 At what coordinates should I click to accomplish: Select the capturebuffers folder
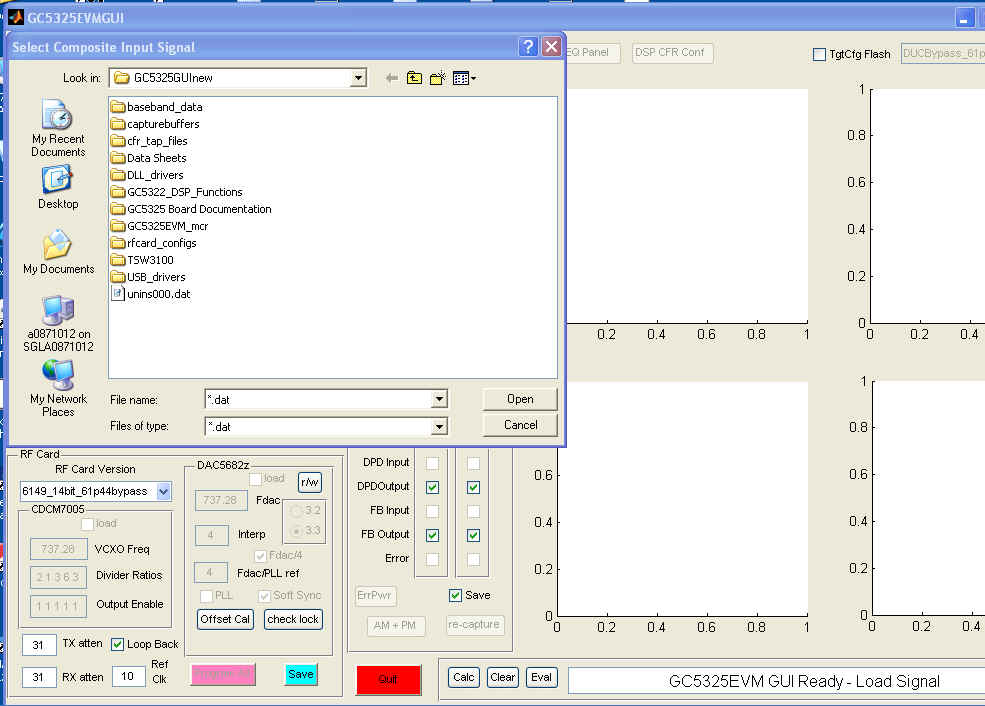pos(155,124)
